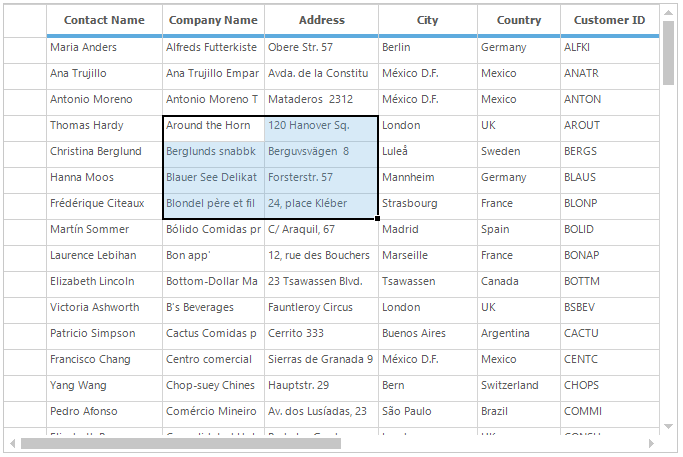Click the horizontal scrollbar left arrow
Screen dimensions: 683x457
[x=12, y=443]
